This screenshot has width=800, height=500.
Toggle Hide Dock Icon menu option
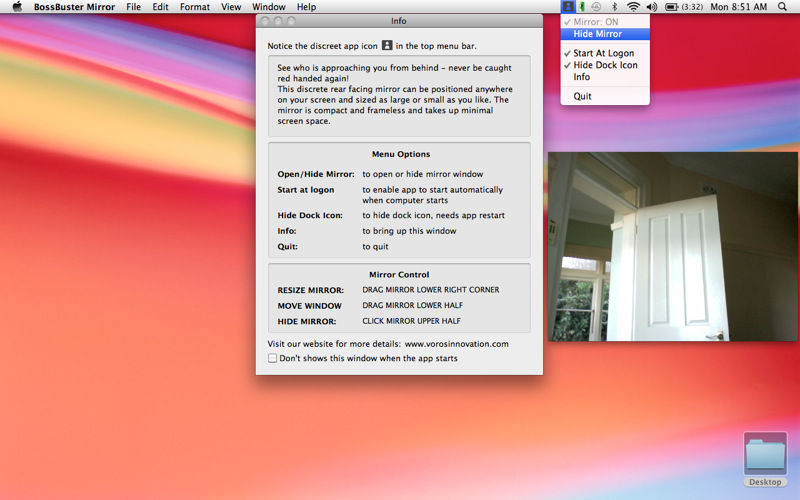[x=605, y=65]
